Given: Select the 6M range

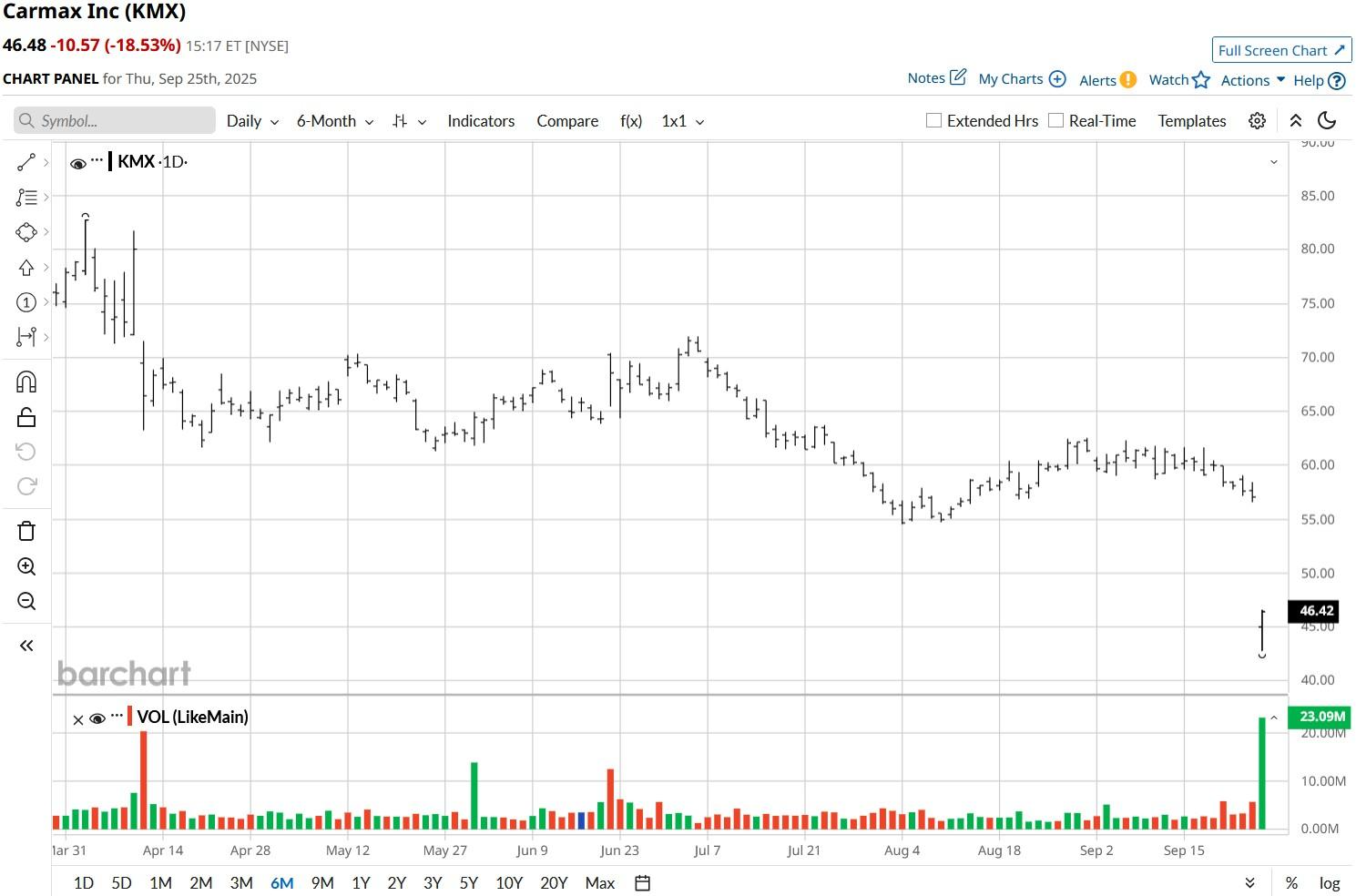Looking at the screenshot, I should click(x=282, y=883).
